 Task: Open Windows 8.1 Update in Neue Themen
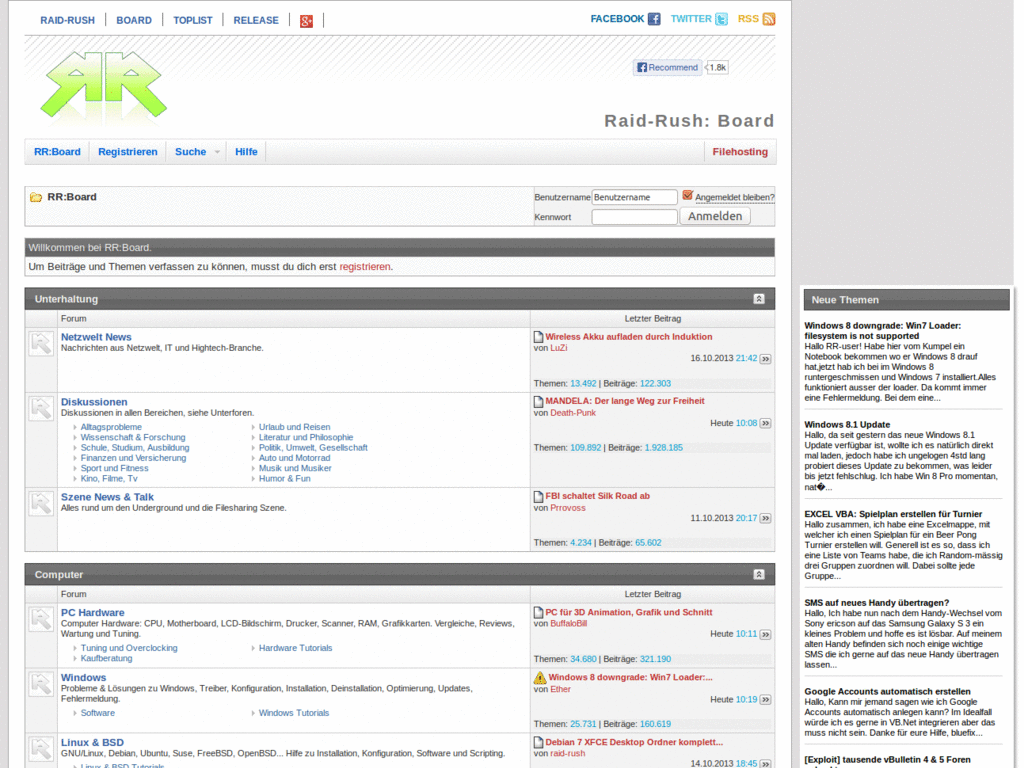click(x=847, y=424)
